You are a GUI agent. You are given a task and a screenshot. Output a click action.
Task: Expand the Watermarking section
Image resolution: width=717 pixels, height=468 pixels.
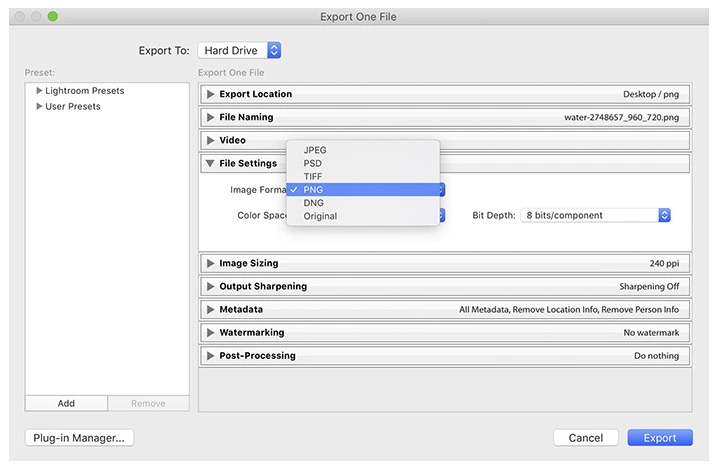tap(210, 333)
